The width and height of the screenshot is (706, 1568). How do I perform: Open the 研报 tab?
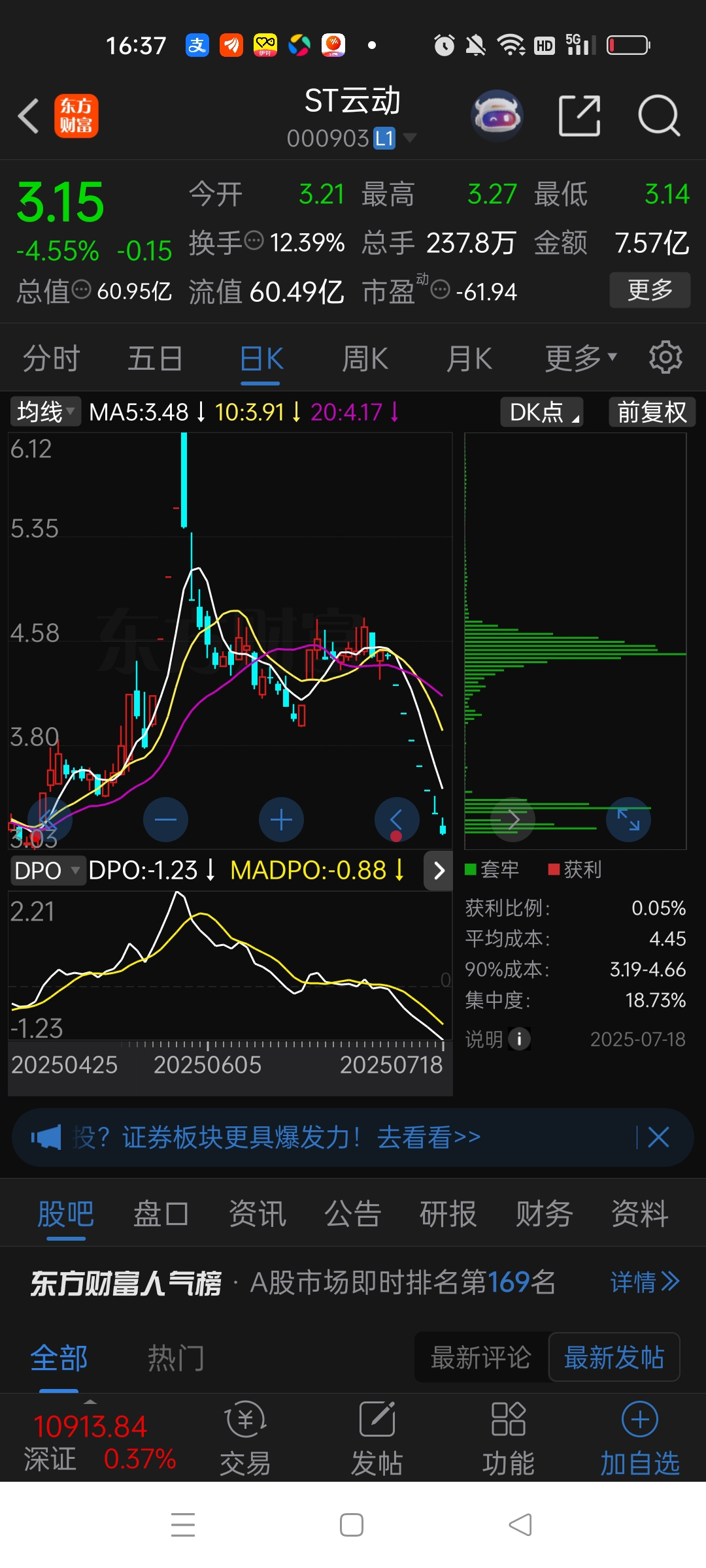448,1215
